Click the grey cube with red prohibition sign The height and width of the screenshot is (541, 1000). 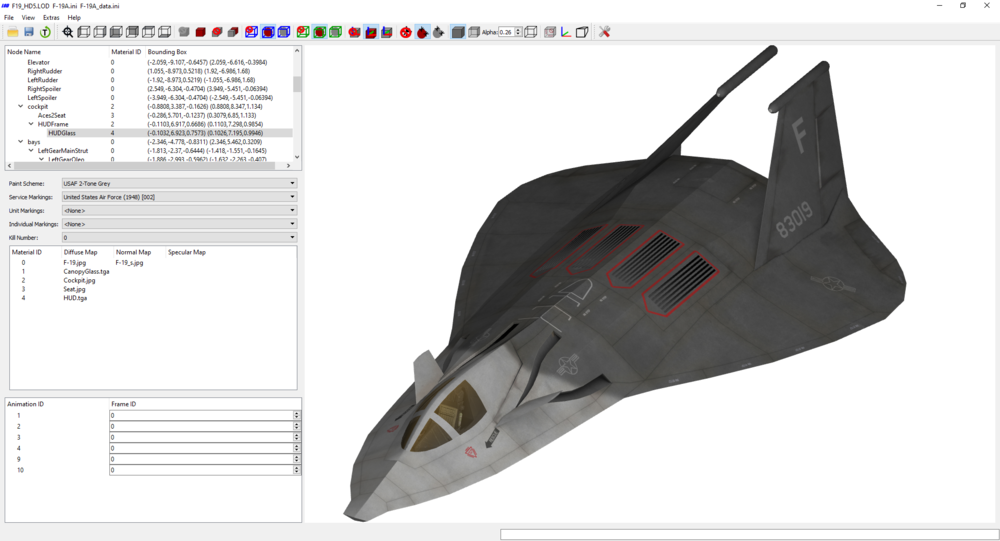217,32
